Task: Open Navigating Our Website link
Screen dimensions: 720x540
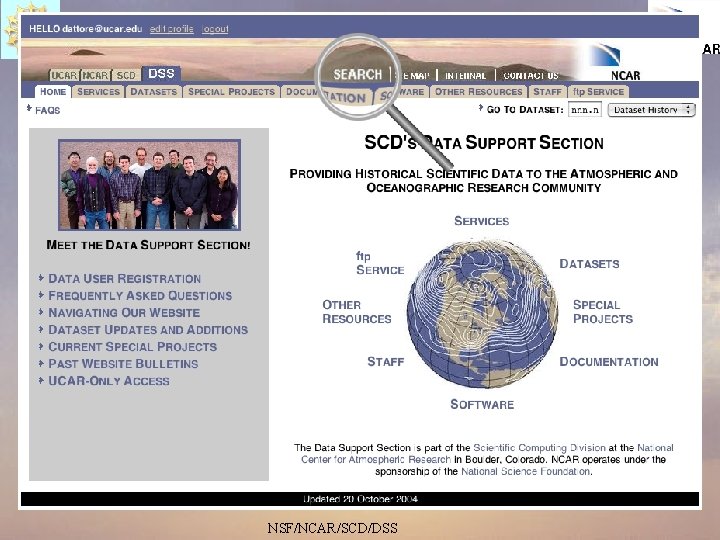Action: point(124,313)
